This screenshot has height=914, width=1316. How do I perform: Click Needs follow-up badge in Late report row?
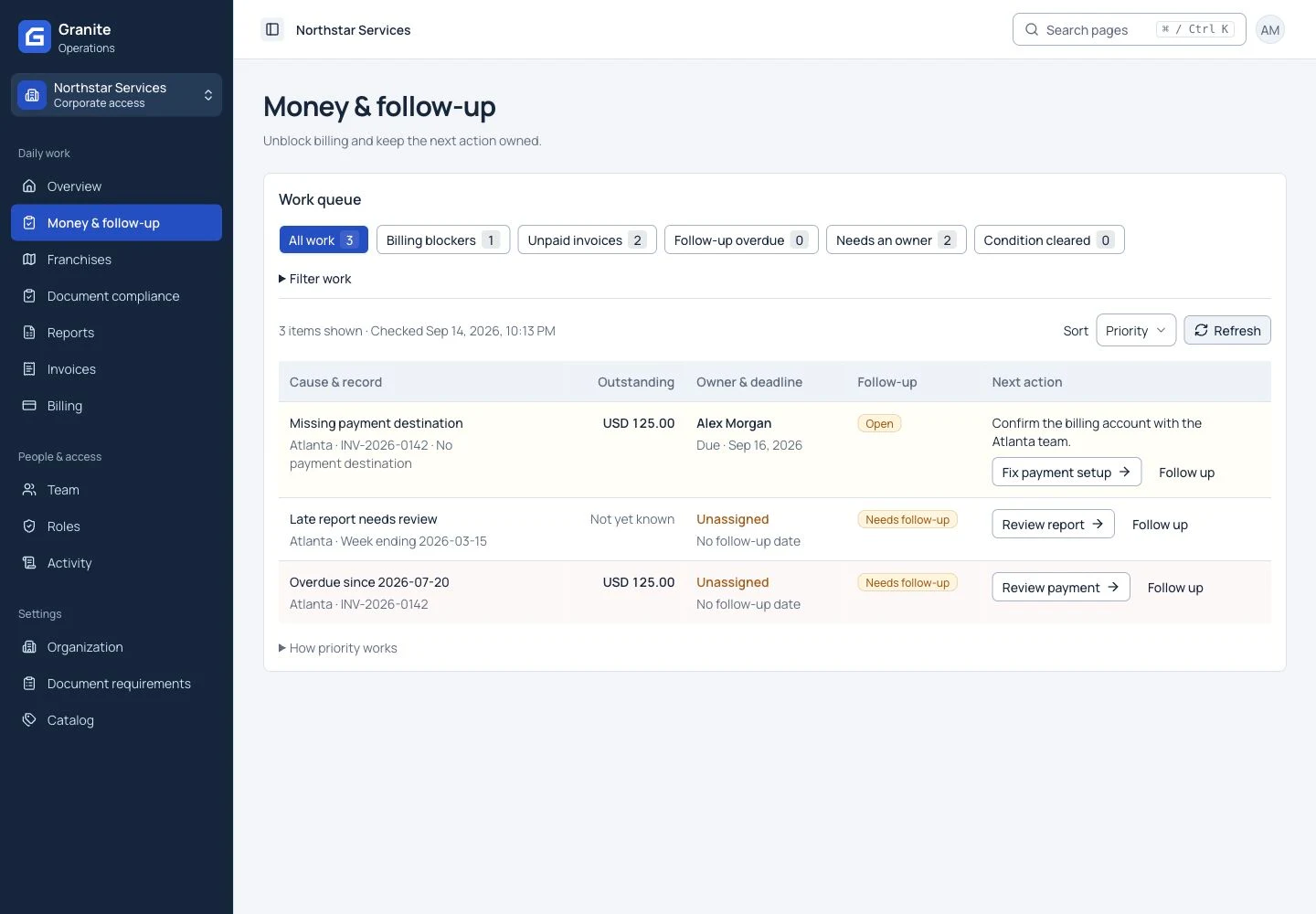pos(907,519)
